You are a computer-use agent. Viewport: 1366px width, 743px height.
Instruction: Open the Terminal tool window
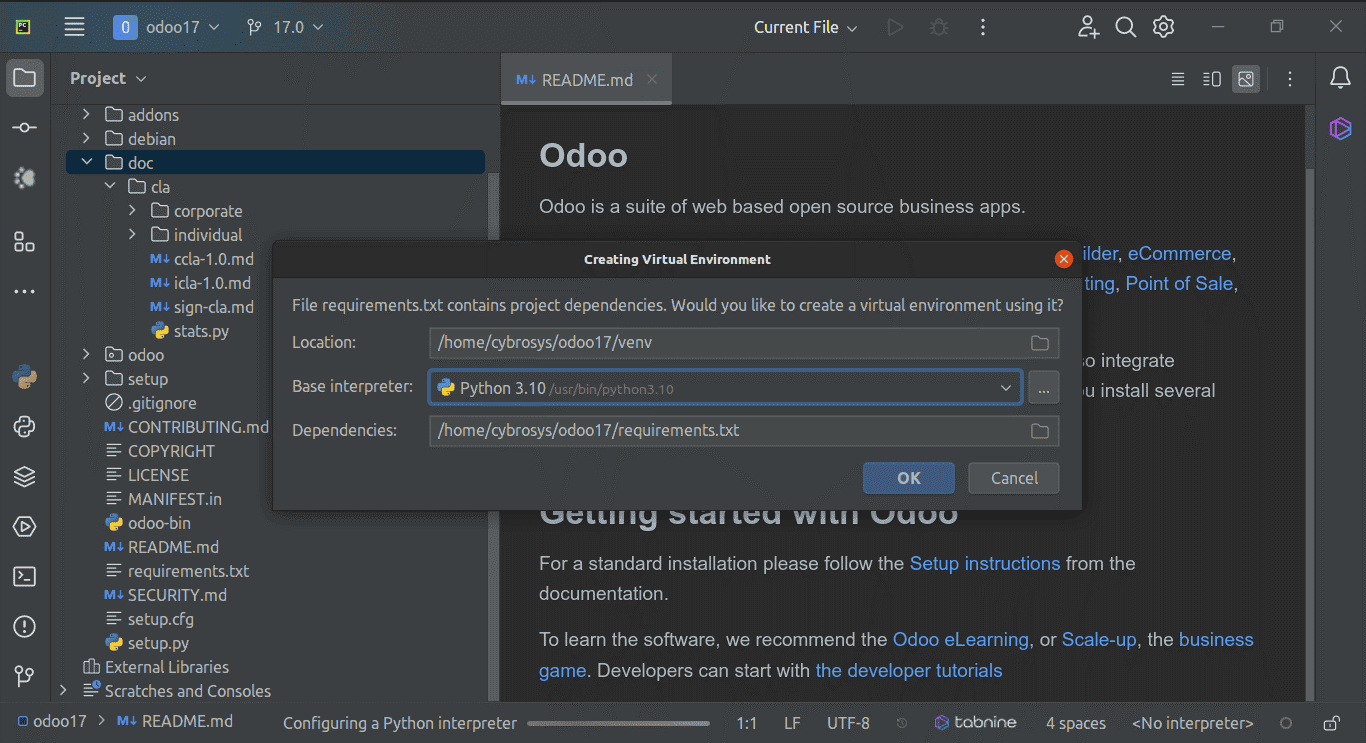pyautogui.click(x=25, y=577)
